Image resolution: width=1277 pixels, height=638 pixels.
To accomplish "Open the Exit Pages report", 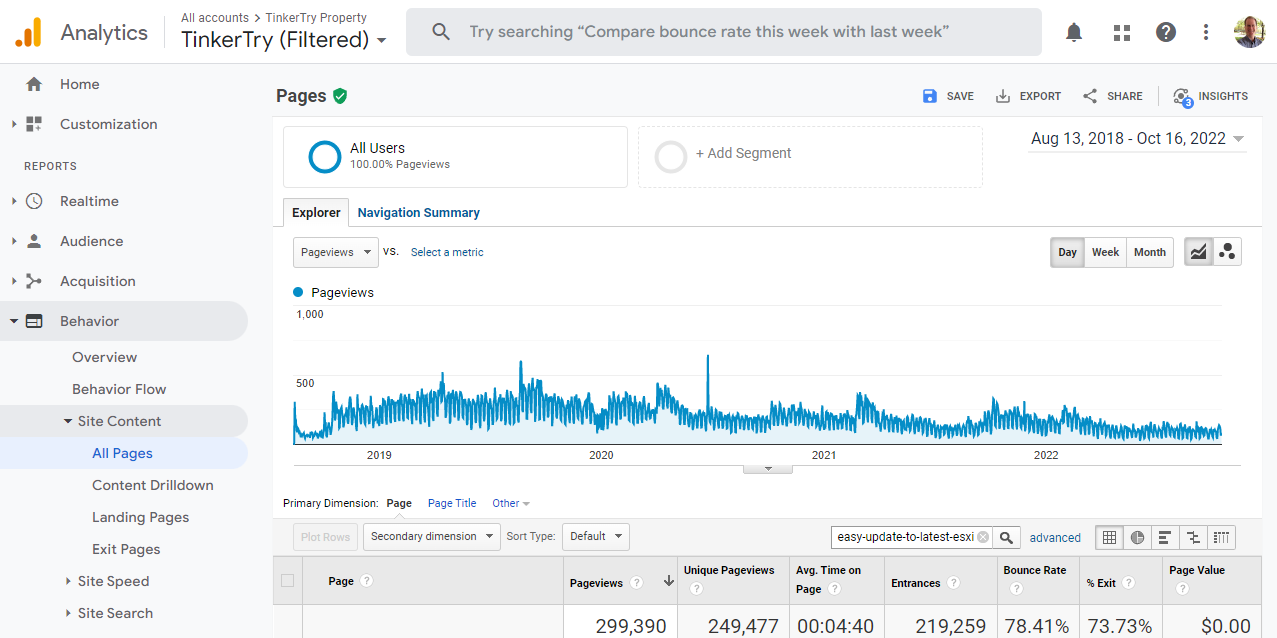I will point(126,549).
